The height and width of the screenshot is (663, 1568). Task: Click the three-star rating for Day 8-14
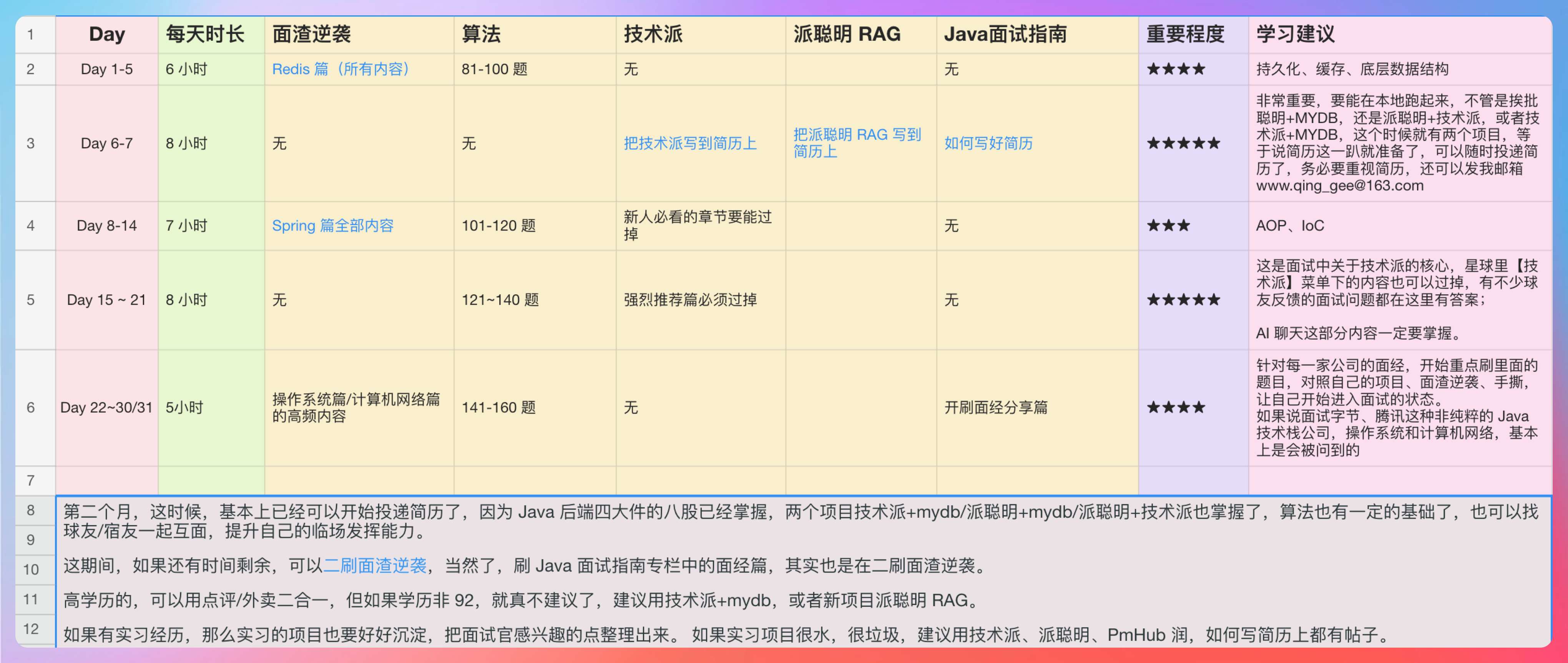tap(1168, 225)
